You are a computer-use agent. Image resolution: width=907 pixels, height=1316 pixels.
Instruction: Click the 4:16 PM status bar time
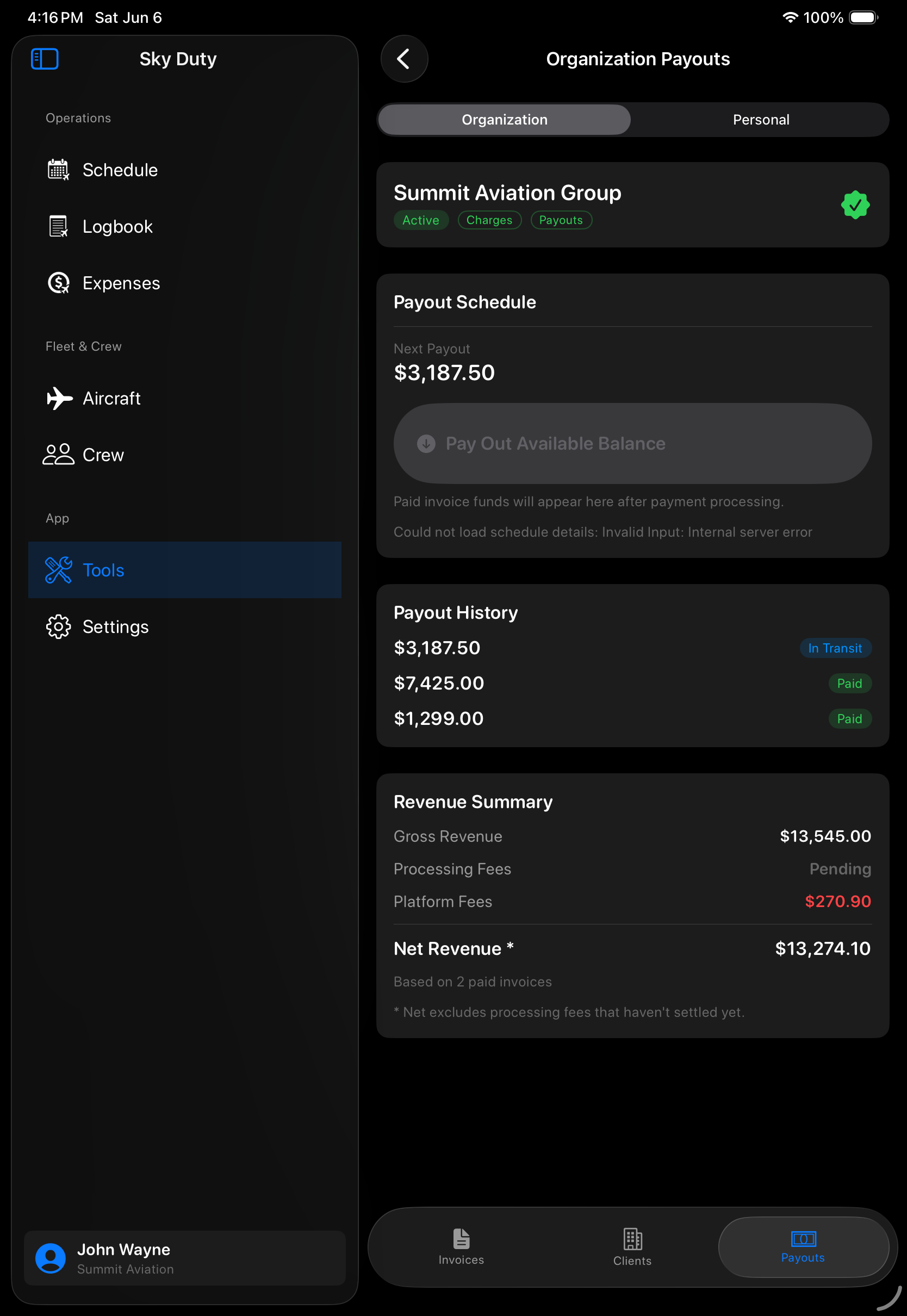pos(55,17)
